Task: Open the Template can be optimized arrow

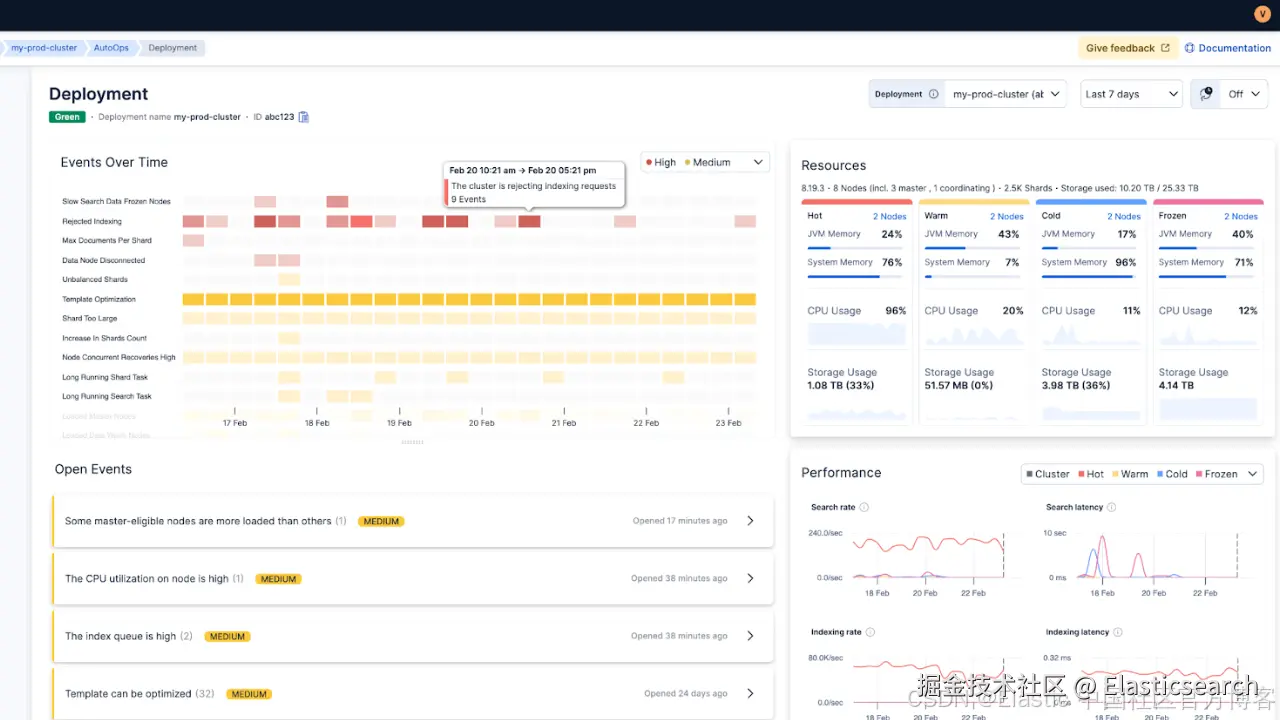Action: tap(751, 693)
